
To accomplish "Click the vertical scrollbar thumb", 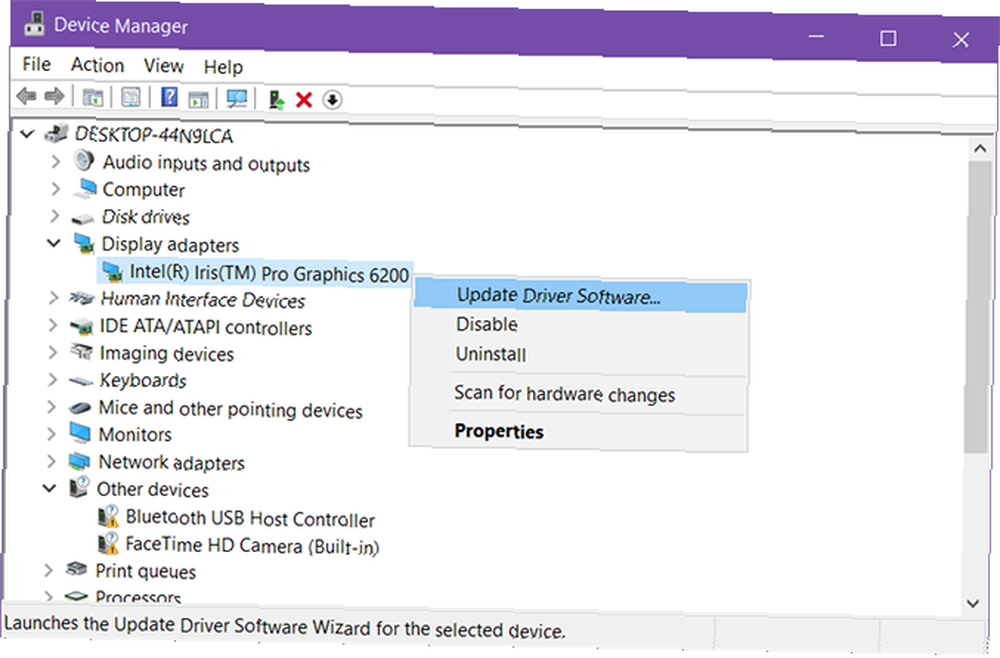I will pos(978,306).
